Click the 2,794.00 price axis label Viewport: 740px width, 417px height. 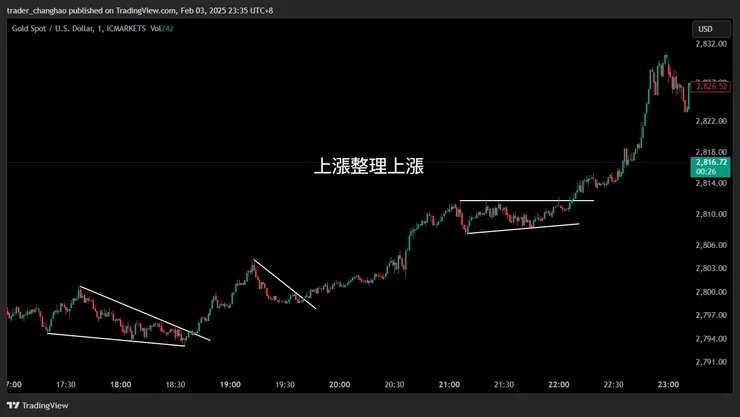[x=711, y=339]
